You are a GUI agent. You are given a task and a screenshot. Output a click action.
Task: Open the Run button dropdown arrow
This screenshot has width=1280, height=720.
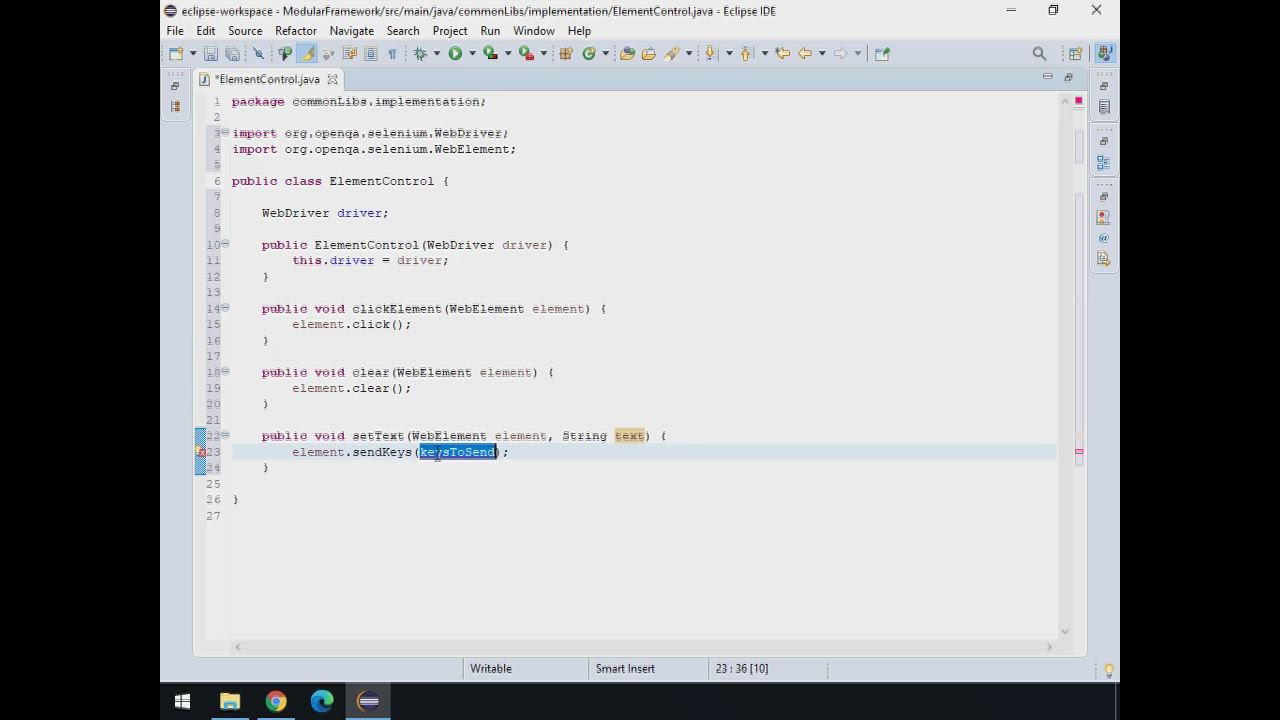472,54
